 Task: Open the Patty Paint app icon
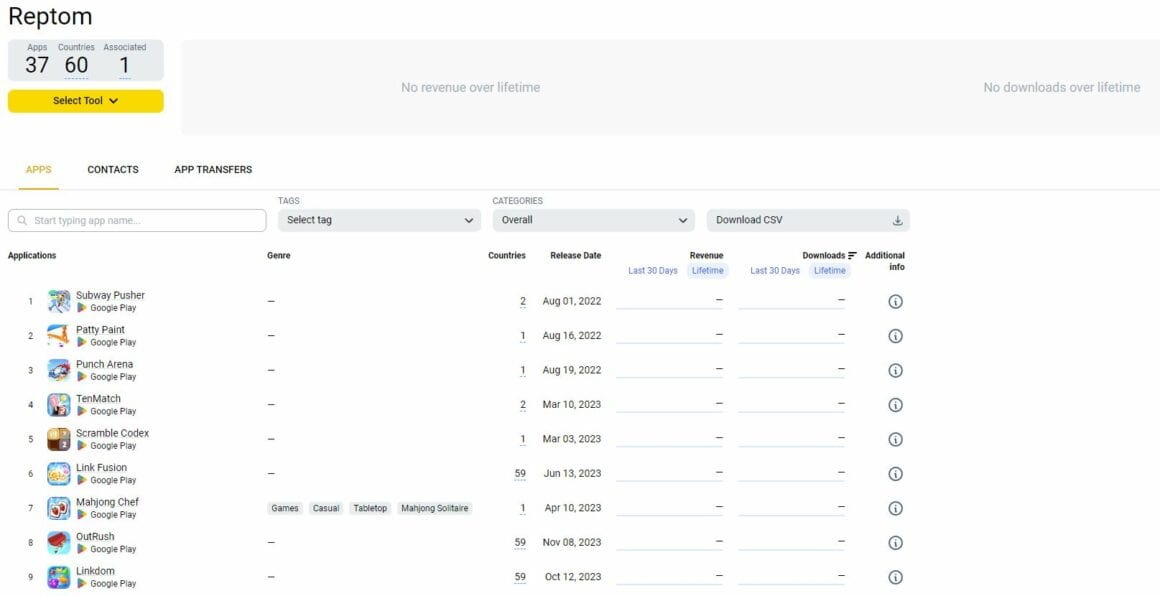tap(58, 336)
